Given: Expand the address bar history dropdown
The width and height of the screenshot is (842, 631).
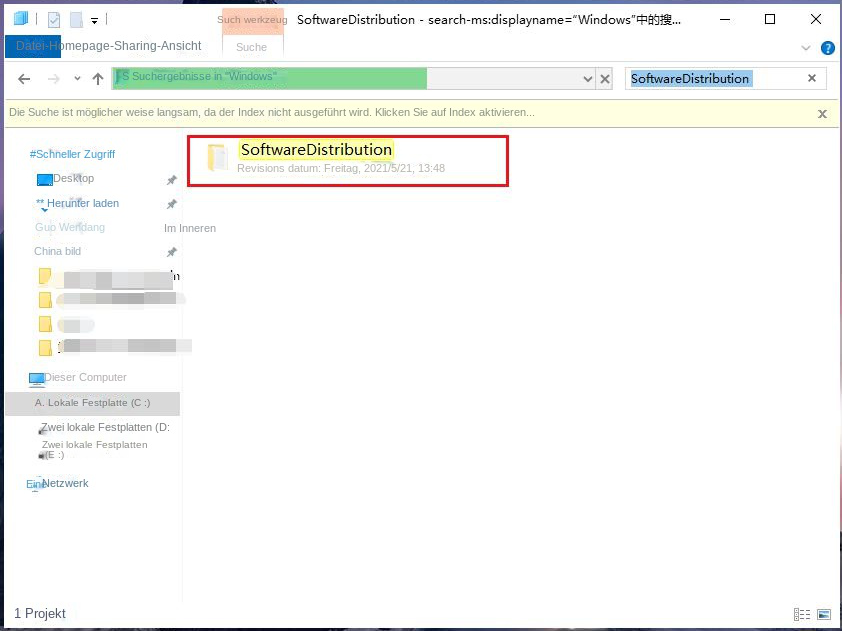Looking at the screenshot, I should [x=588, y=79].
